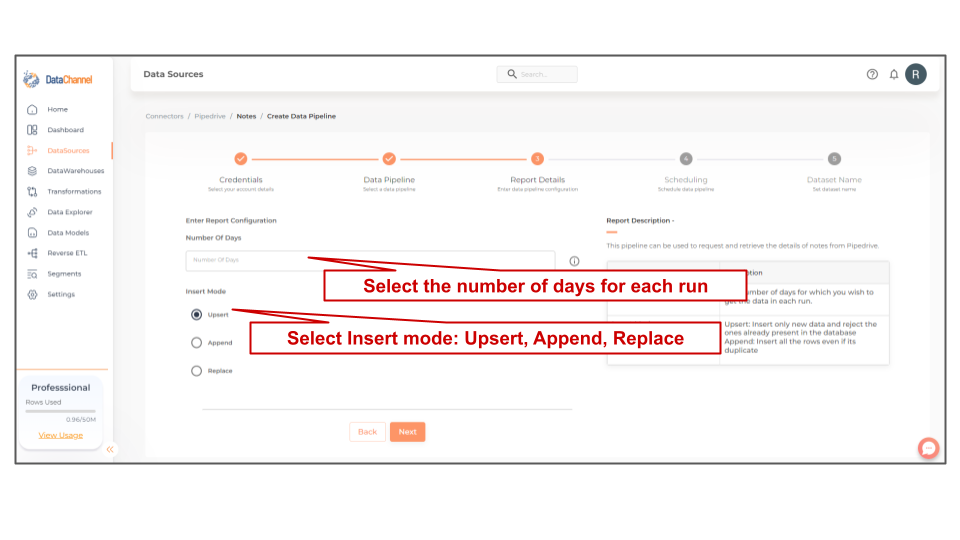Viewport: 960px width, 540px height.
Task: Select the Upsert insert mode
Action: pyautogui.click(x=197, y=315)
